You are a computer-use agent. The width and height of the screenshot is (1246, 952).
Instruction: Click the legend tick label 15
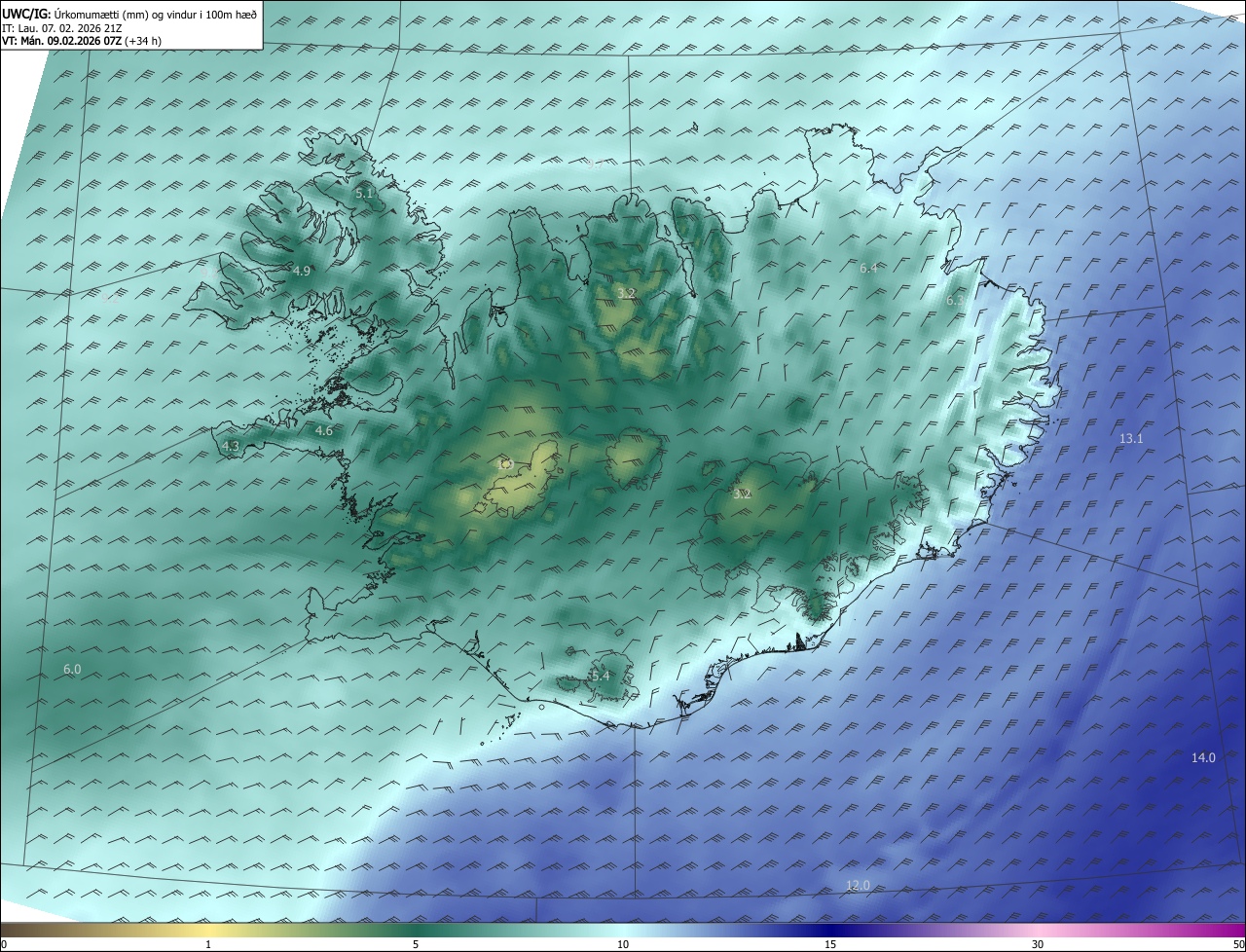pos(830,944)
